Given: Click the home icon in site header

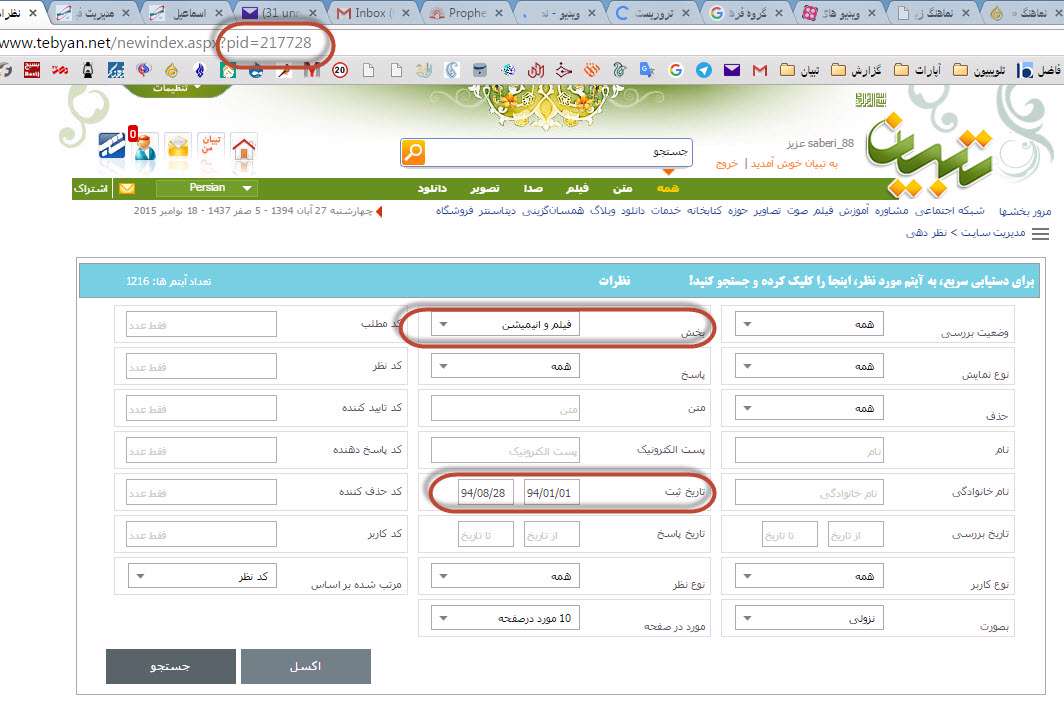Looking at the screenshot, I should pyautogui.click(x=243, y=148).
